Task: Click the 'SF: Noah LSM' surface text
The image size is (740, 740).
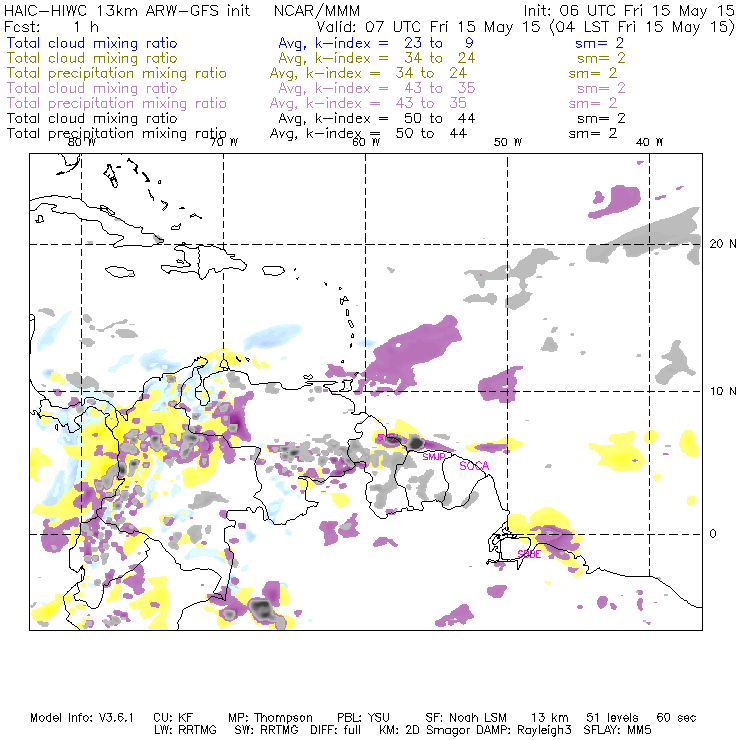Action: pos(466,718)
